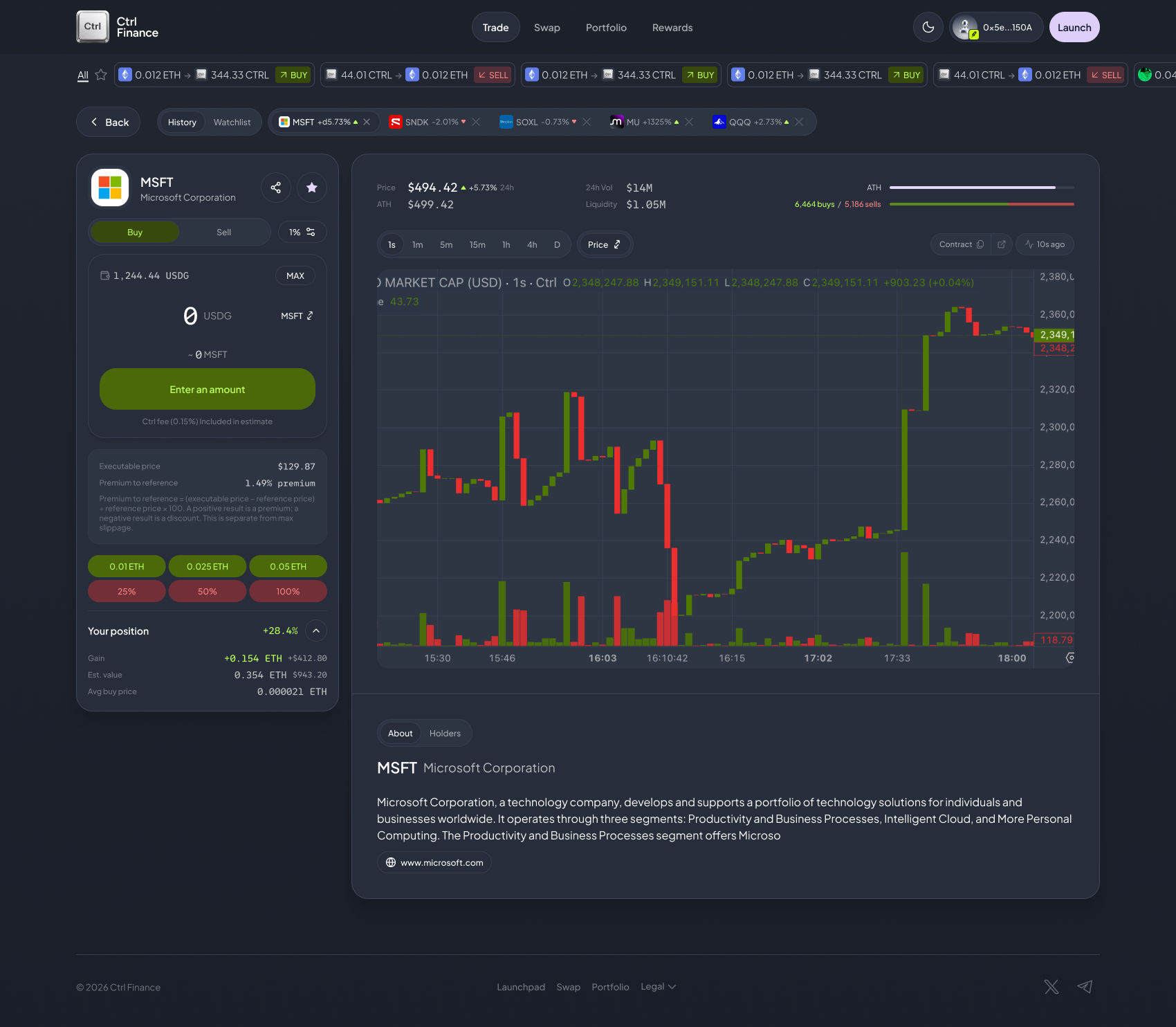Click the ticker favorites star icon
The height and width of the screenshot is (1027, 1176).
coord(101,75)
